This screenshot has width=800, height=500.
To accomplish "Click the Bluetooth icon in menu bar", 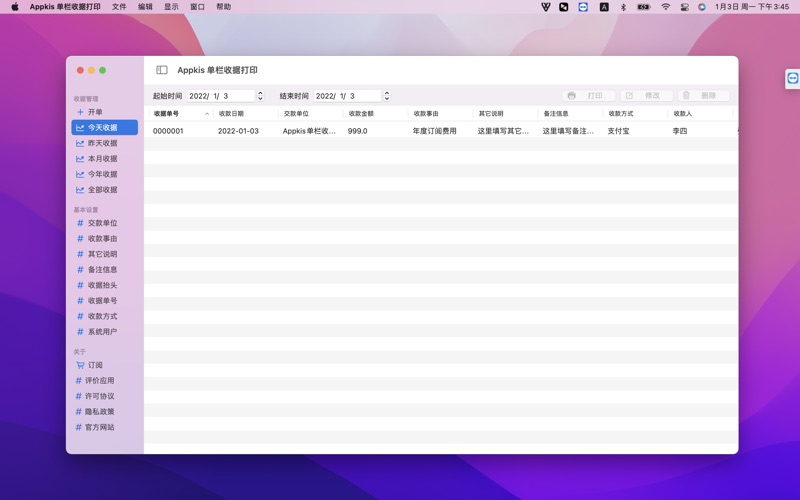I will coord(623,7).
